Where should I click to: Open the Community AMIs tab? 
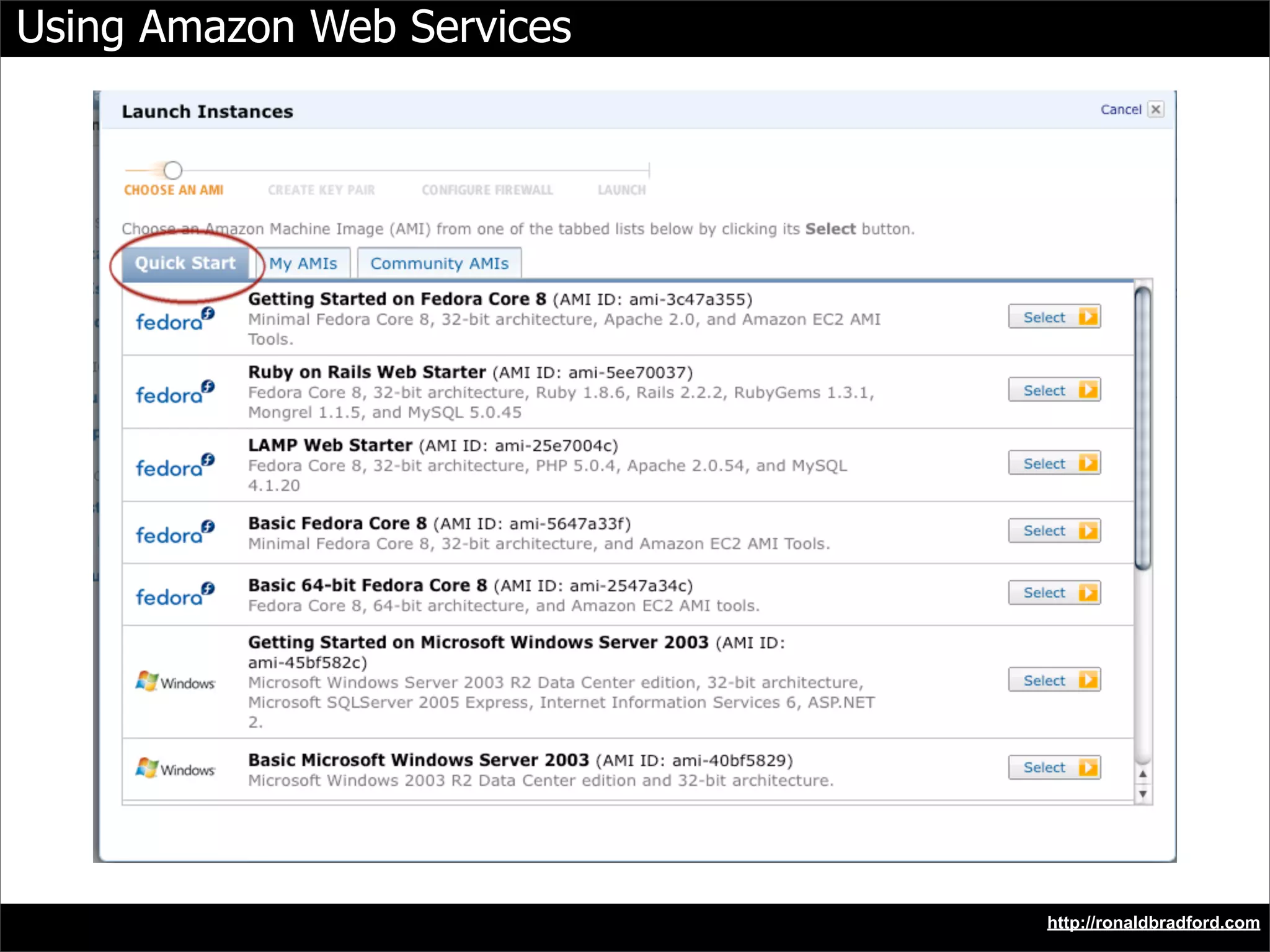[x=440, y=263]
